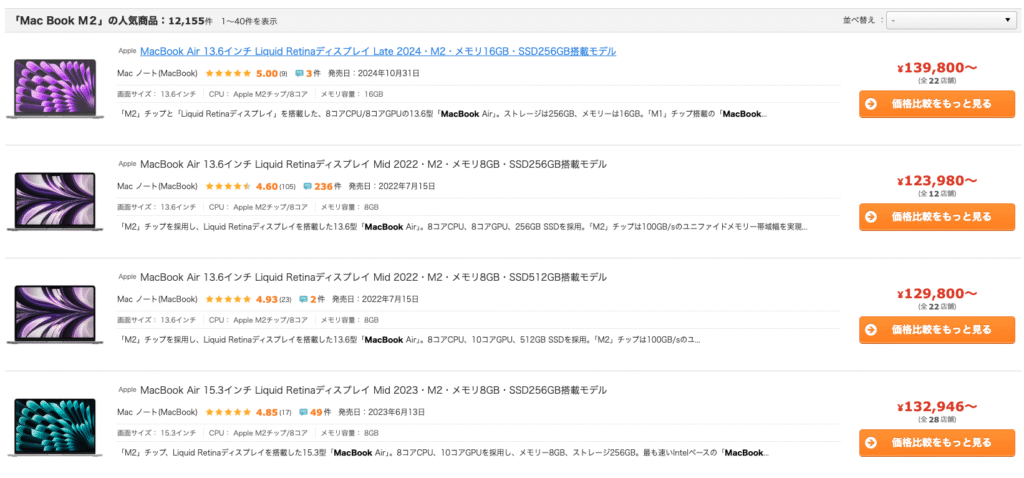The image size is (1024, 478).
Task: Click the 画面サイズ： 15.3インチ spec text
Action: pyautogui.click(x=157, y=433)
